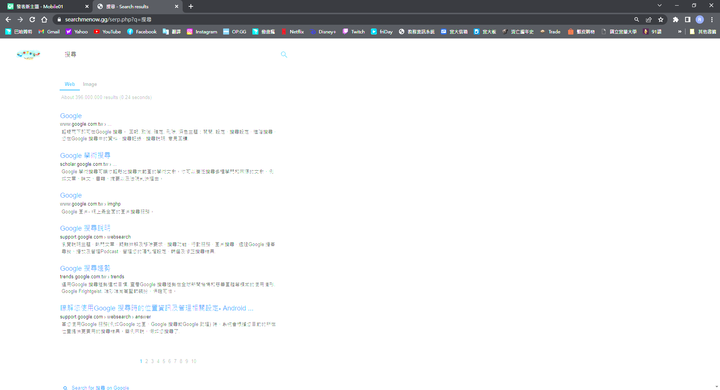Screen dimensions: 720x390
Task: Switch to the Image results tab
Action: point(90,84)
